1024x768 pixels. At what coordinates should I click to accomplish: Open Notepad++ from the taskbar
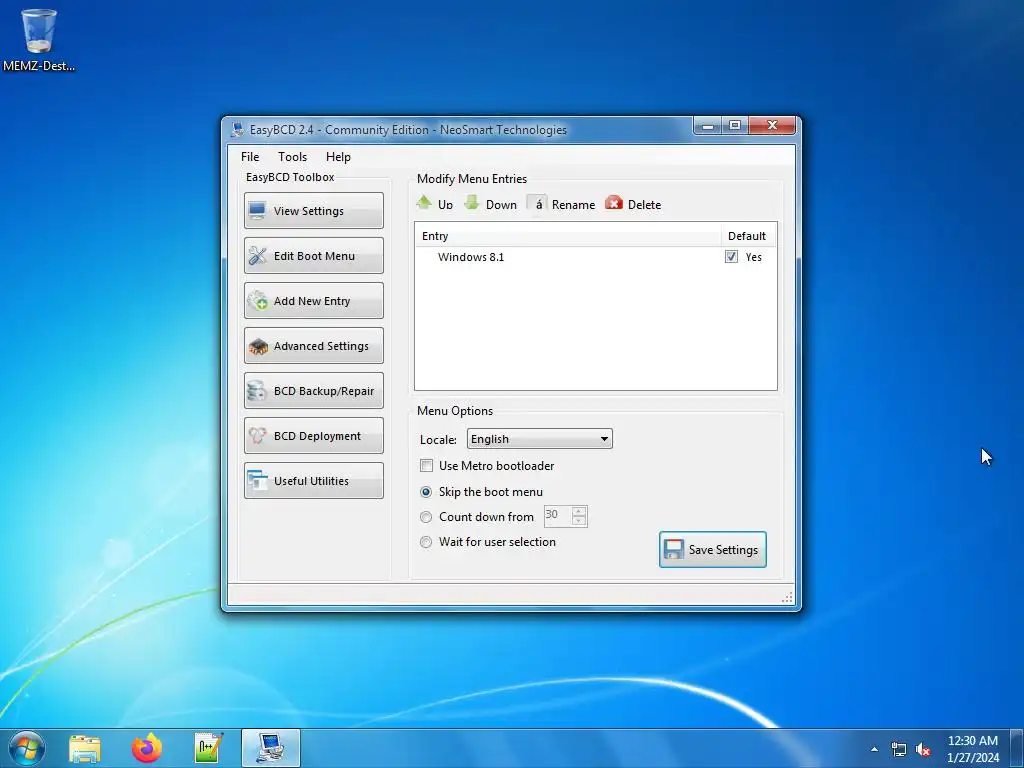[208, 748]
